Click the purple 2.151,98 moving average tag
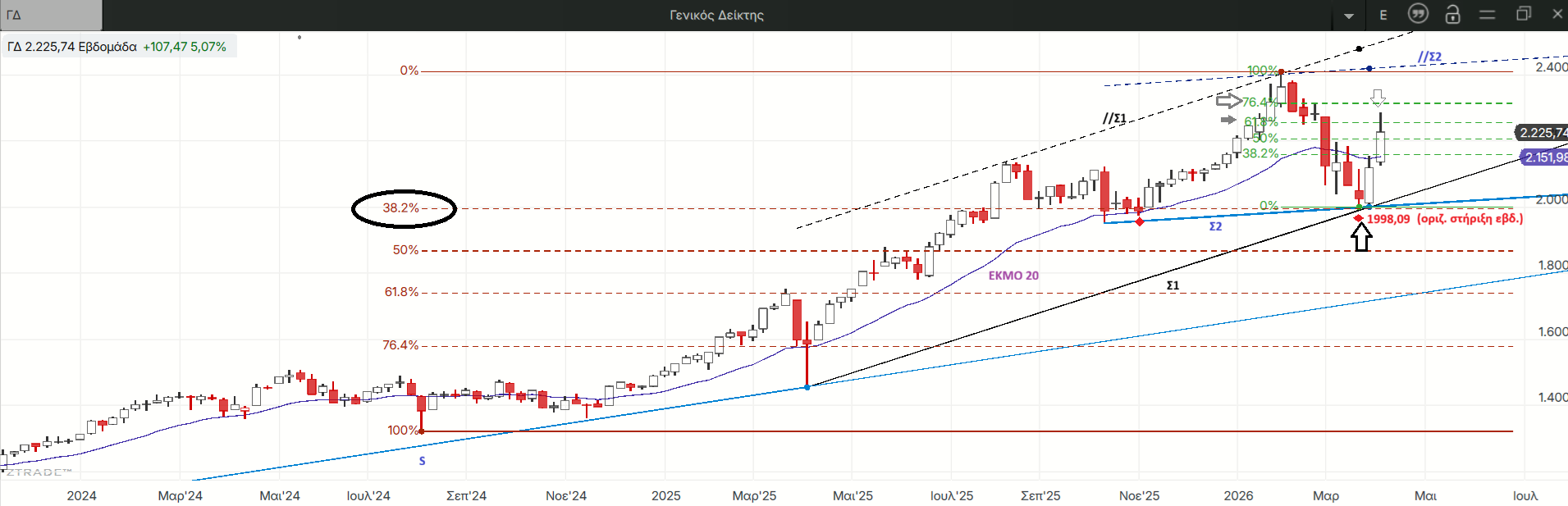The height and width of the screenshot is (506, 1568). (x=1544, y=157)
